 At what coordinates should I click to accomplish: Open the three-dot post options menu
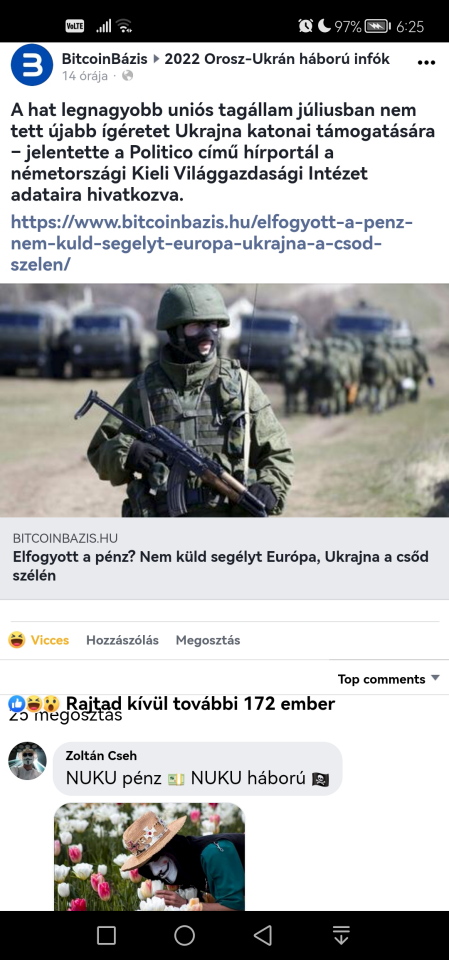426,62
